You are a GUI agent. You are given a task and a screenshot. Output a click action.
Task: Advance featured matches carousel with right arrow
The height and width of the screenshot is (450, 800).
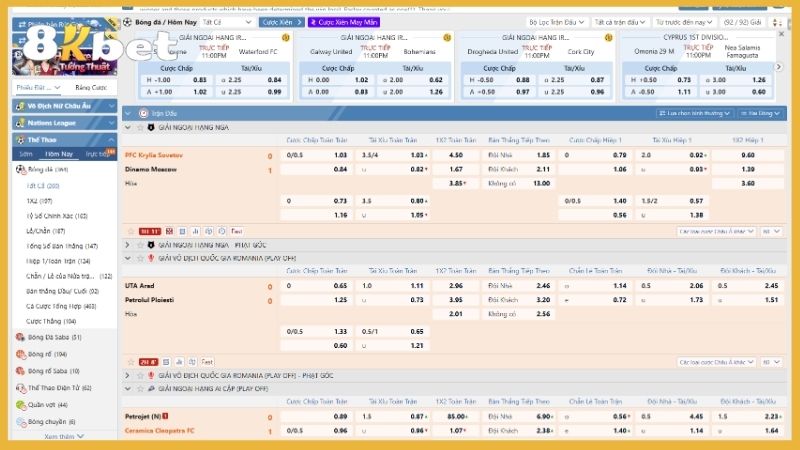tap(779, 67)
